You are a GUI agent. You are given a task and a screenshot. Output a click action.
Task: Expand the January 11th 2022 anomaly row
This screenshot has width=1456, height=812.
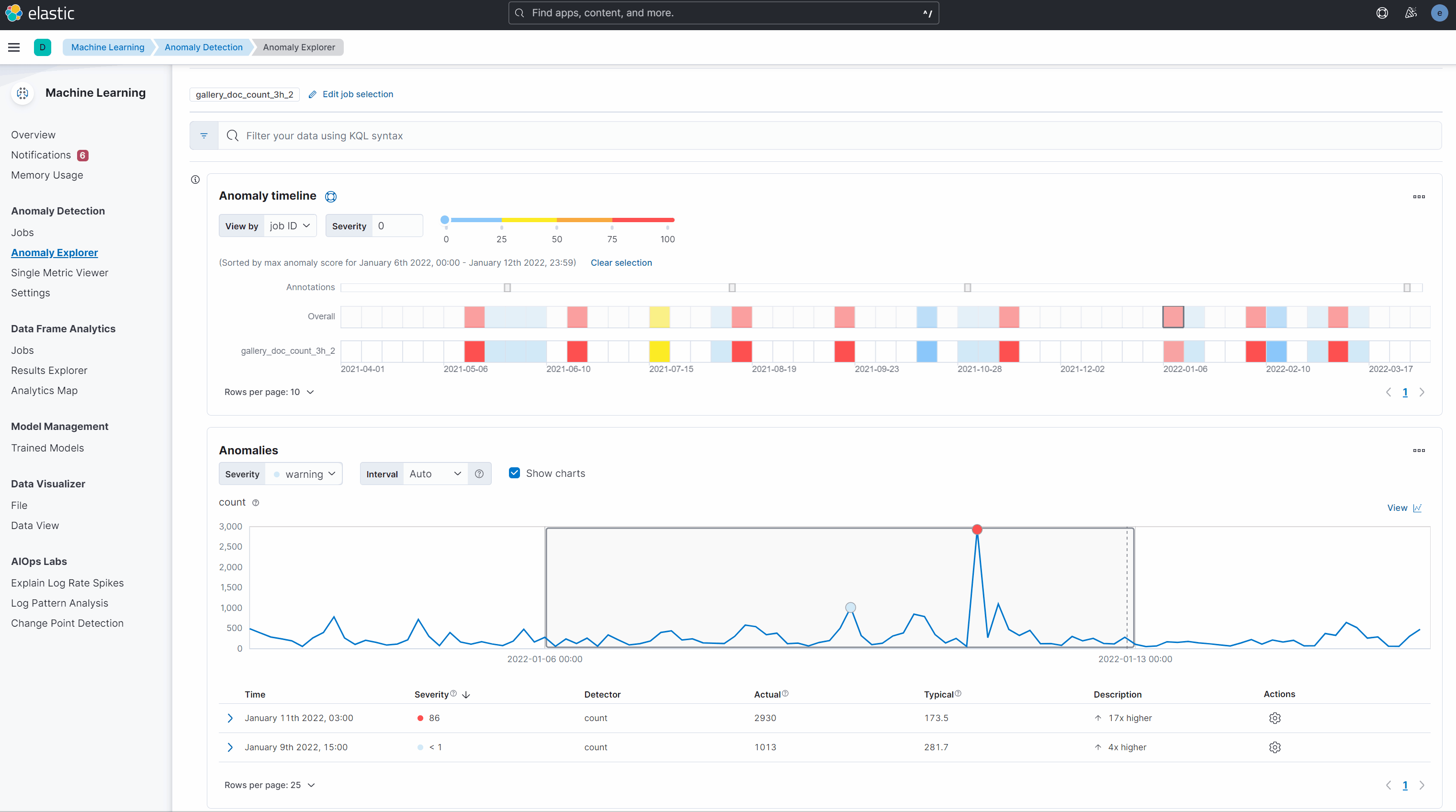(230, 718)
